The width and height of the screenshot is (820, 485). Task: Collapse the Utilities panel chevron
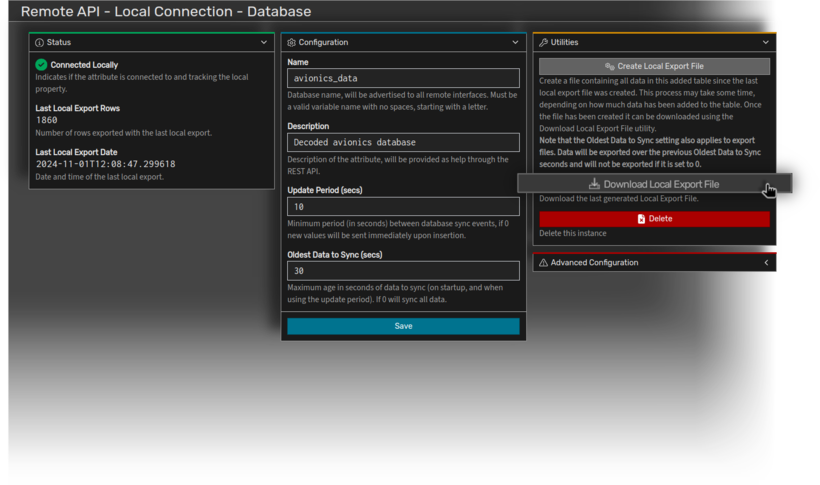766,42
